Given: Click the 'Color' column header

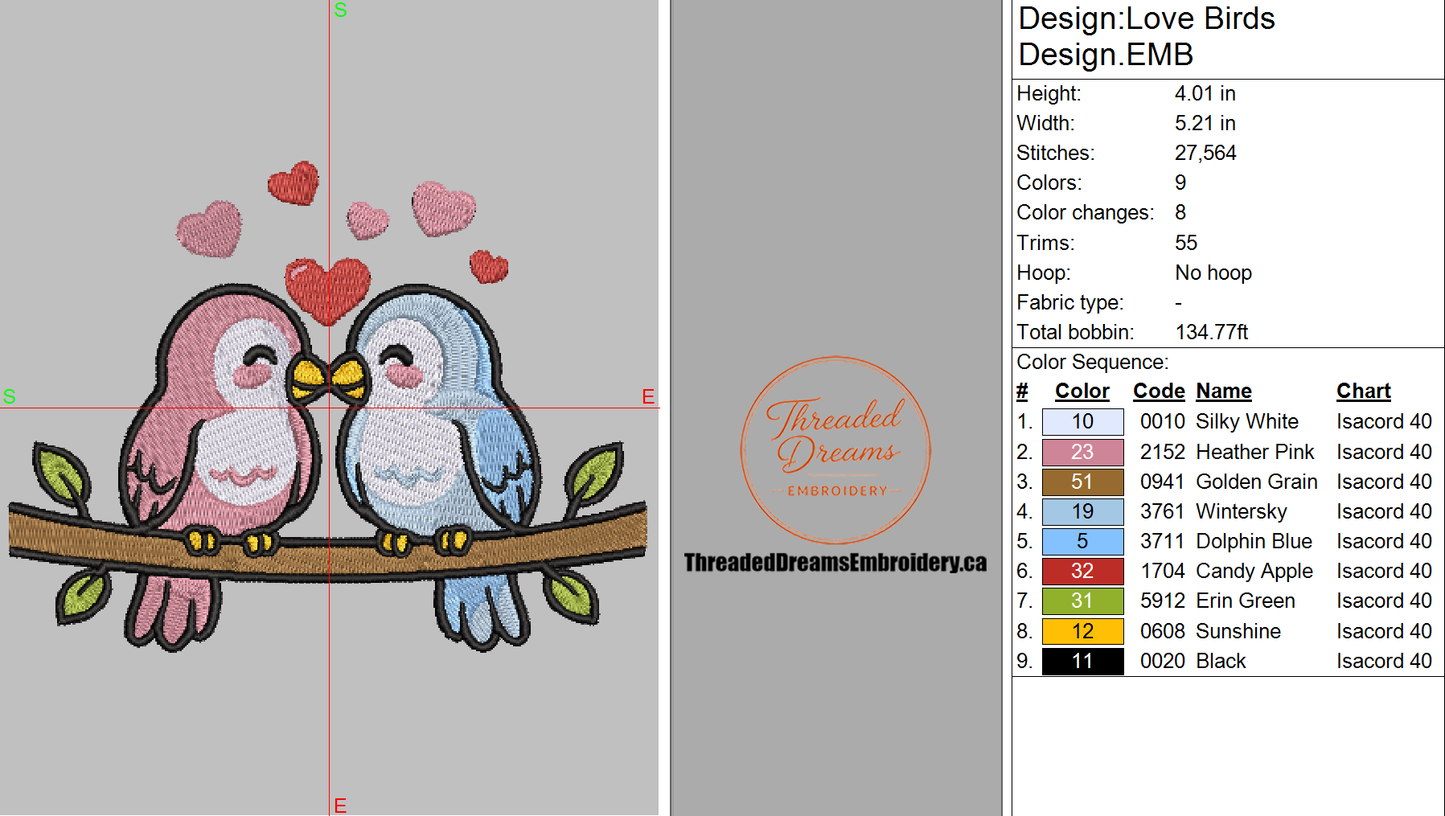Looking at the screenshot, I should point(1082,392).
